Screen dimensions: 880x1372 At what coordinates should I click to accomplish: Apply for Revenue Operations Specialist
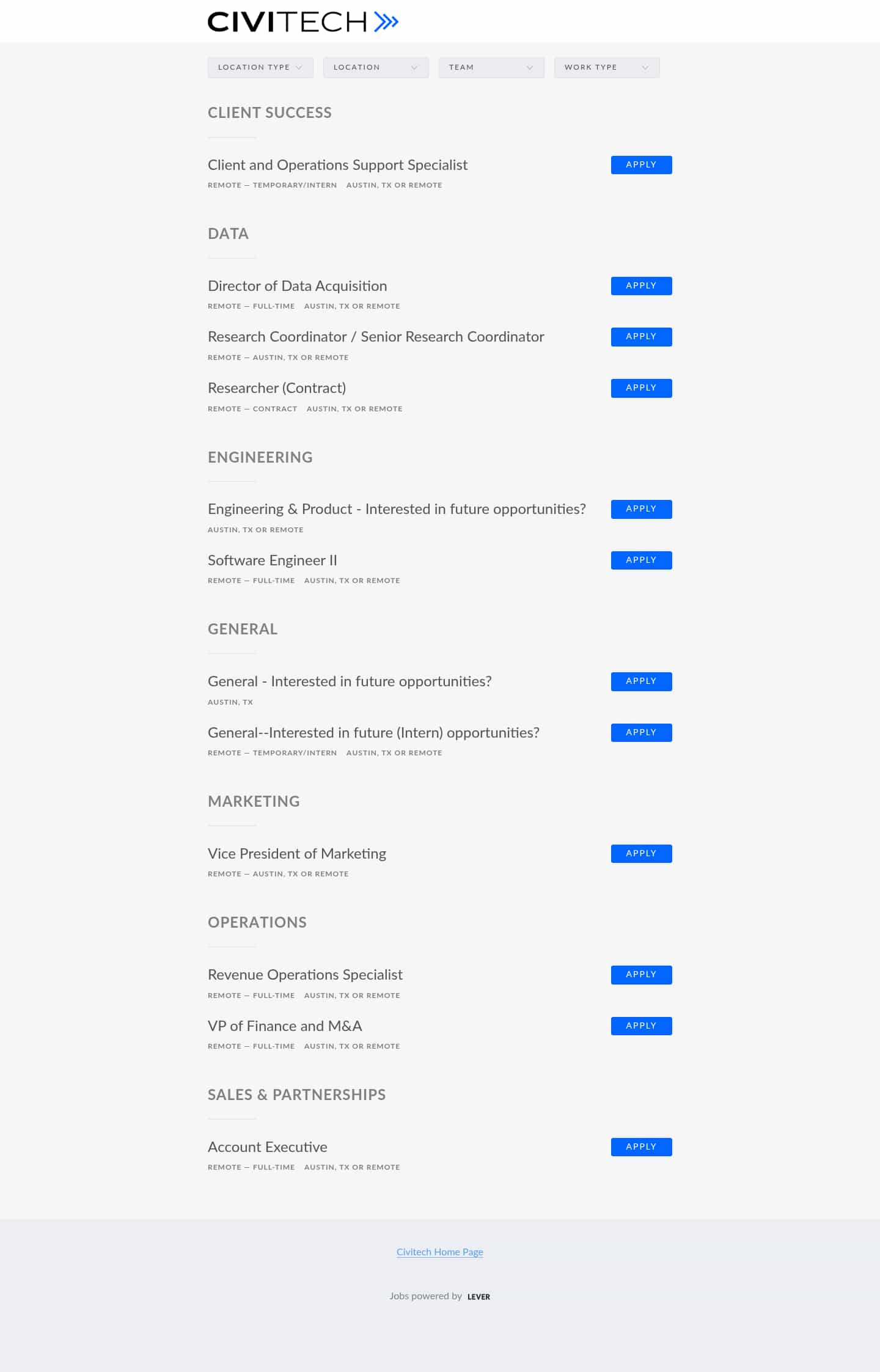click(641, 975)
